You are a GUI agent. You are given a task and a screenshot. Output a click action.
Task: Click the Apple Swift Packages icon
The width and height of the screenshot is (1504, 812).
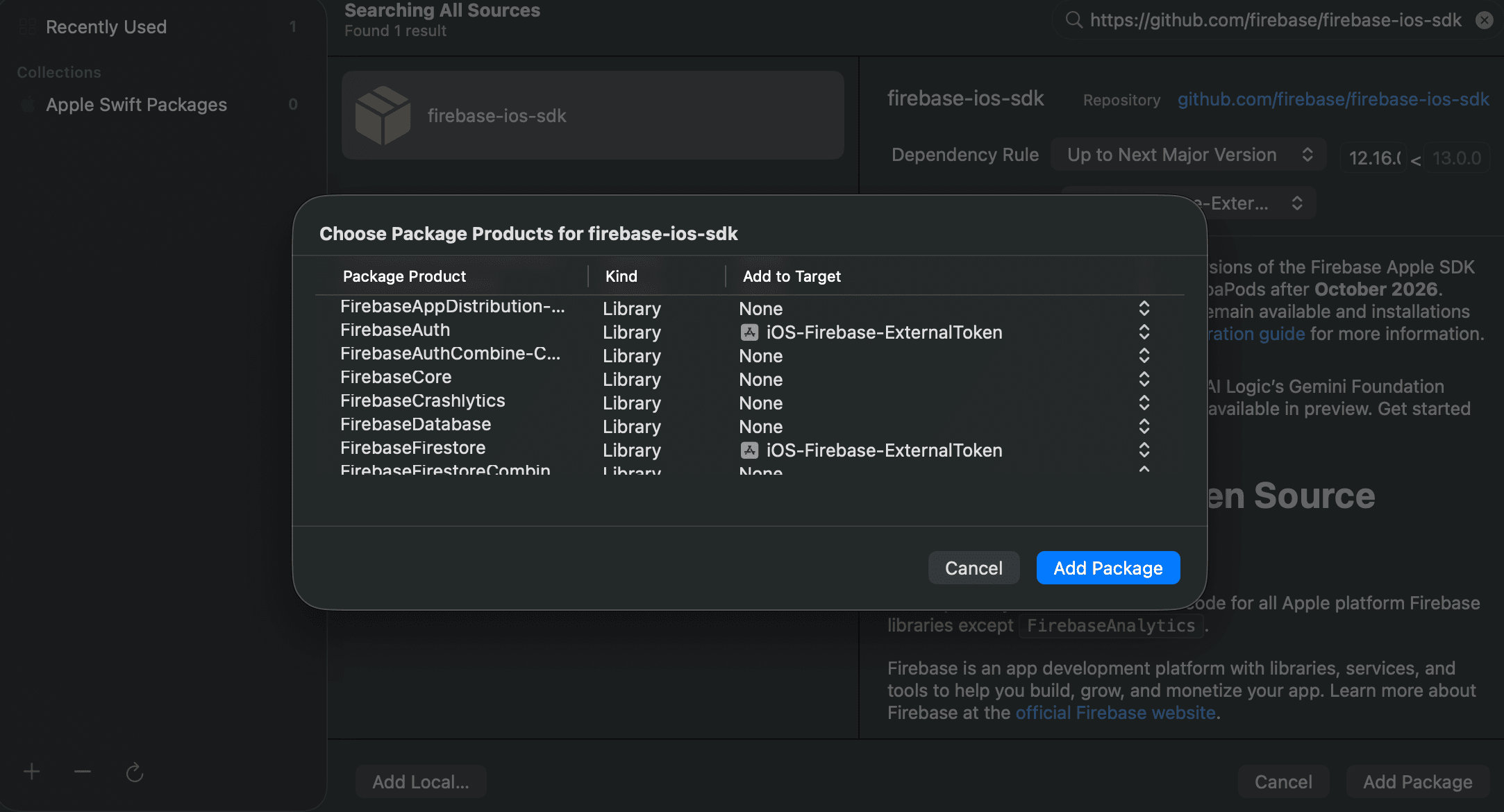click(28, 105)
